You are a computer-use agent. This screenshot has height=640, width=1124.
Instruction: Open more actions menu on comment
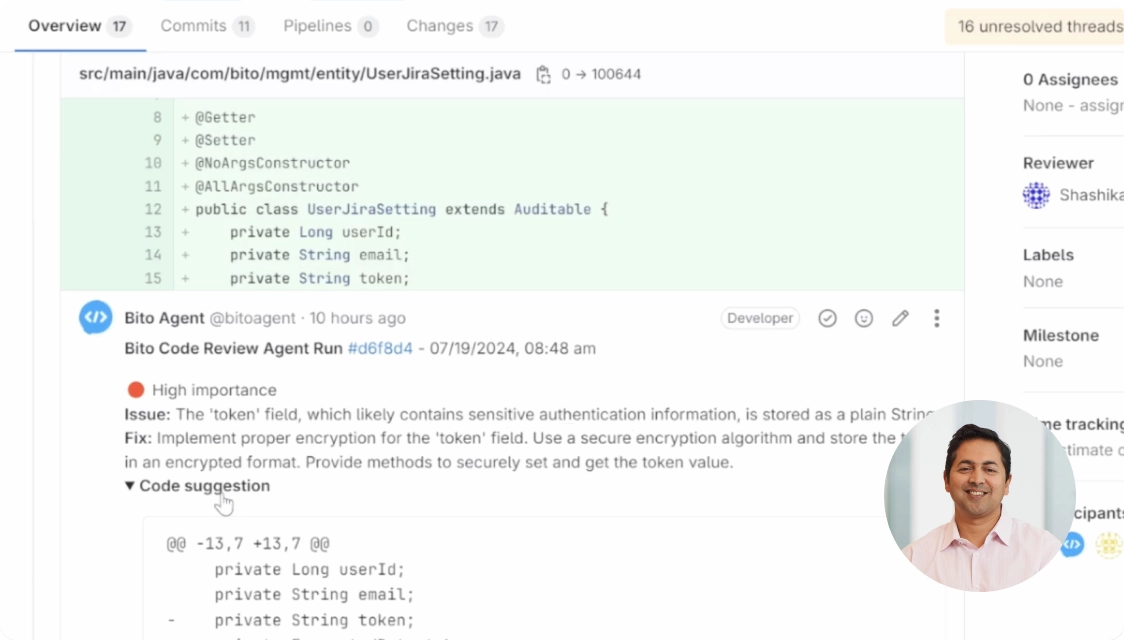[936, 318]
